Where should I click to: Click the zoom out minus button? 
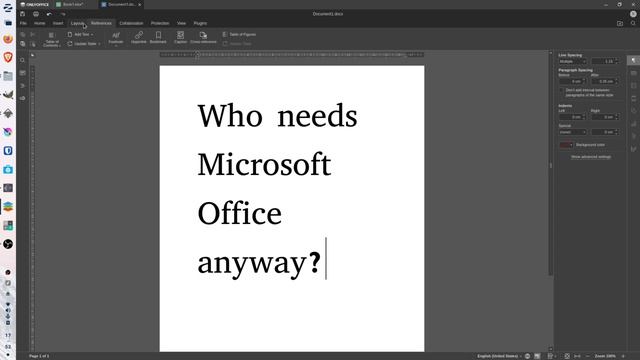coord(588,356)
